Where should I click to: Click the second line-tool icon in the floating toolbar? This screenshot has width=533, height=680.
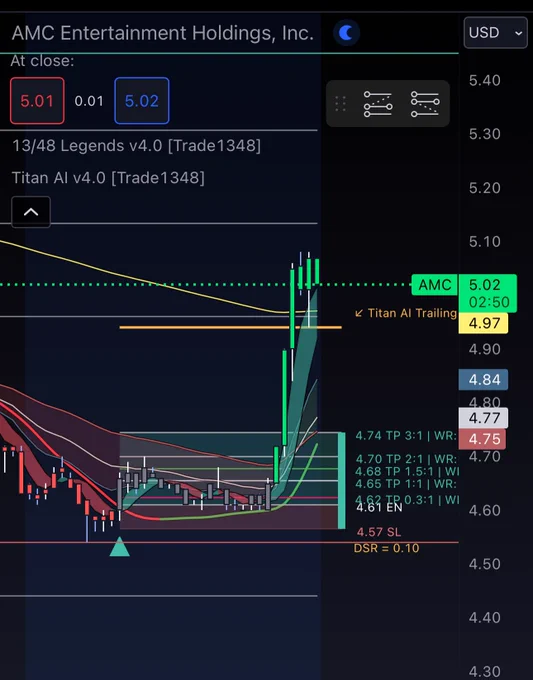click(425, 104)
